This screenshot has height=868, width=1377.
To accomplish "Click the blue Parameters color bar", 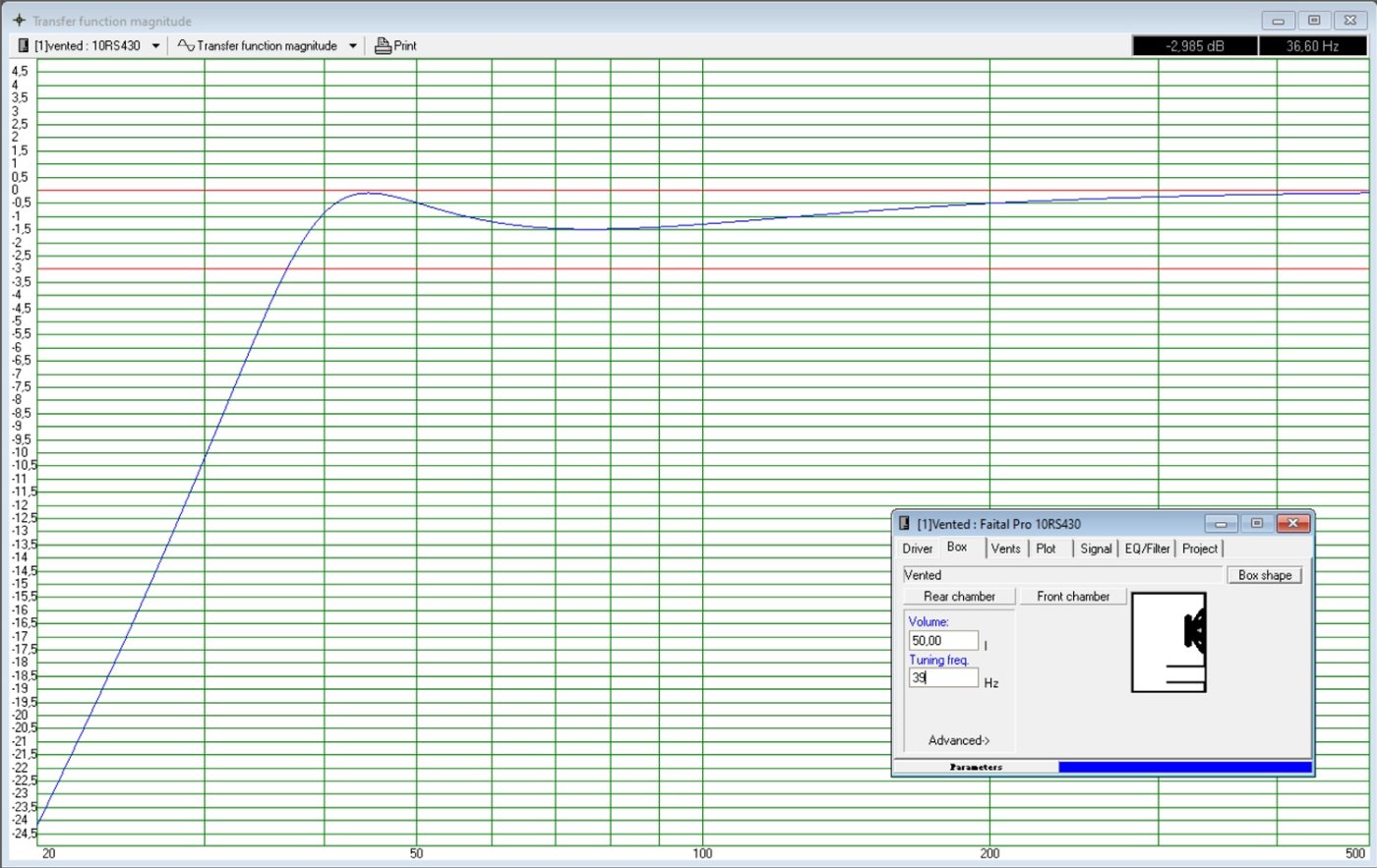I will coord(1184,767).
